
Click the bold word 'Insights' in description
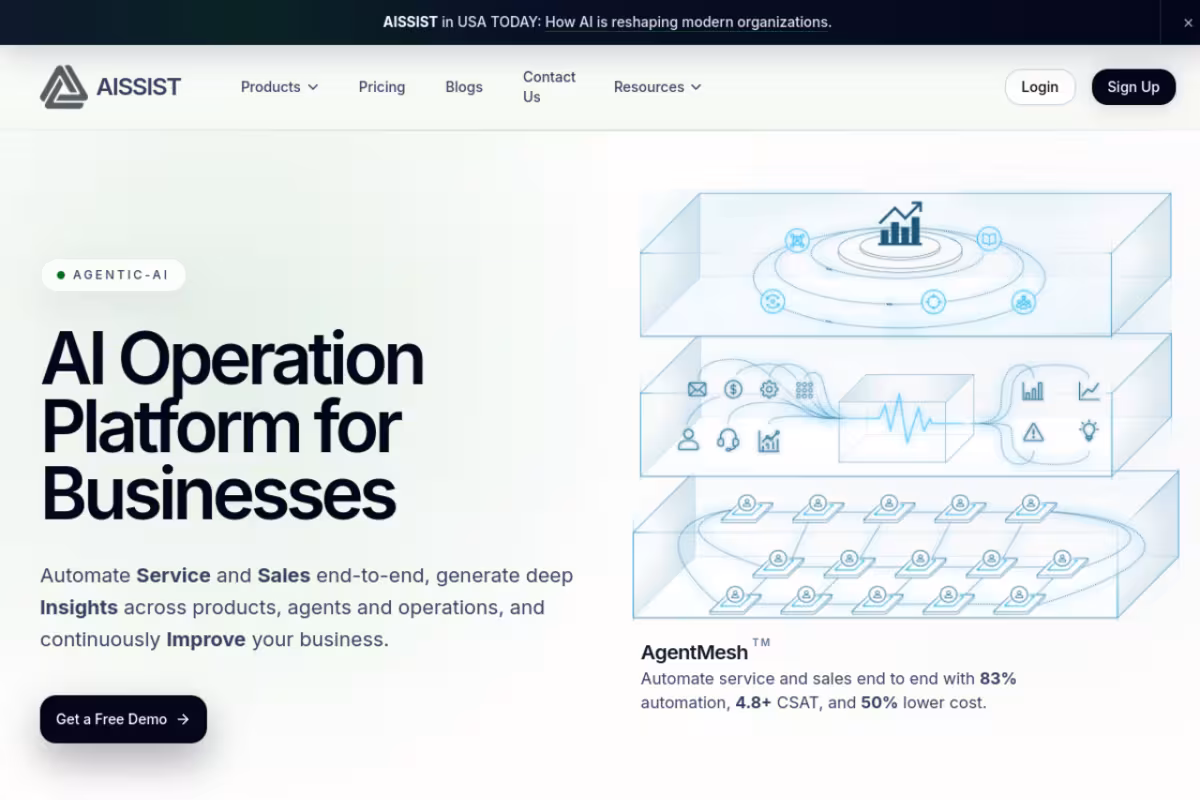pos(79,607)
